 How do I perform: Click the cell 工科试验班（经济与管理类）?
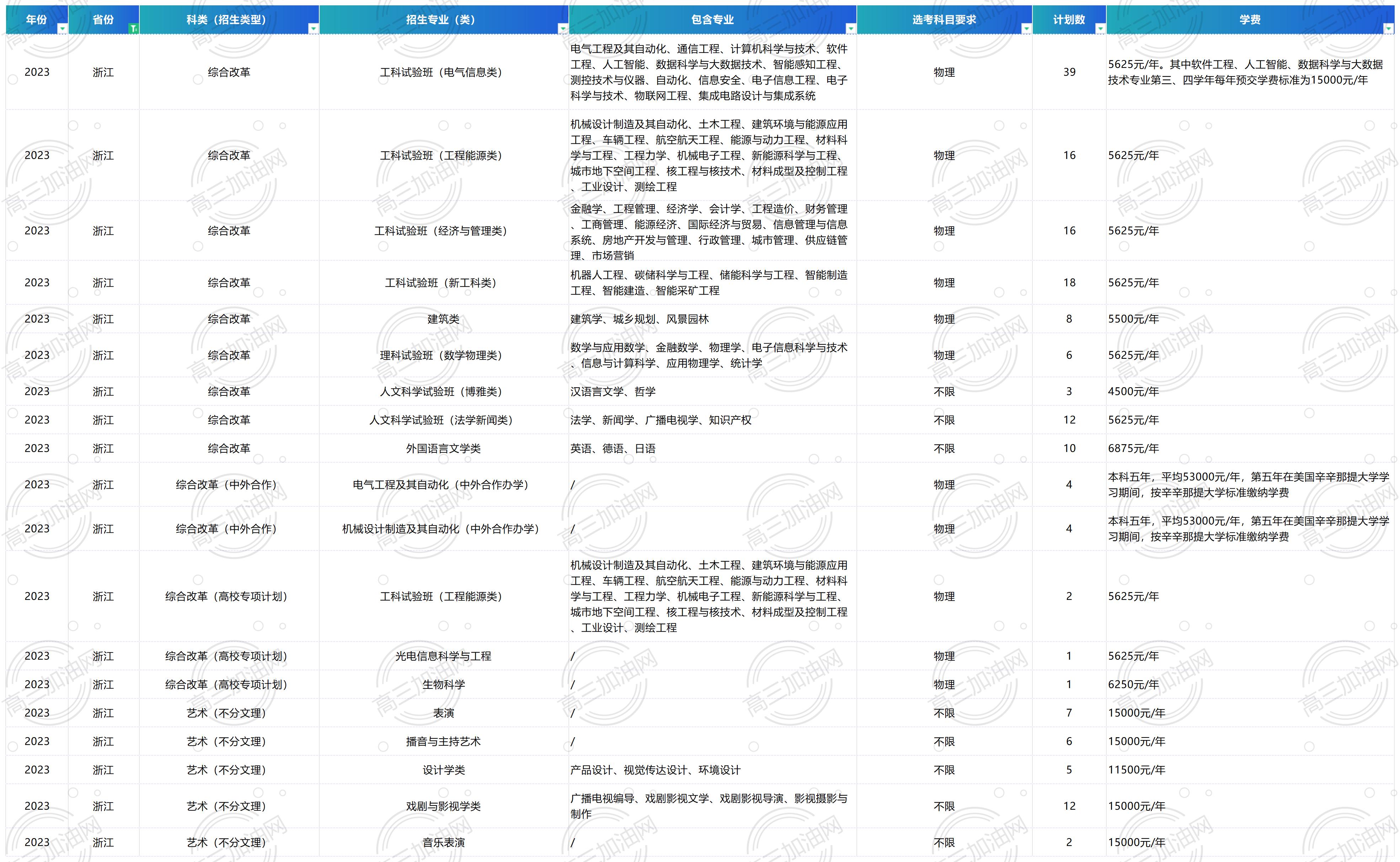pyautogui.click(x=444, y=231)
